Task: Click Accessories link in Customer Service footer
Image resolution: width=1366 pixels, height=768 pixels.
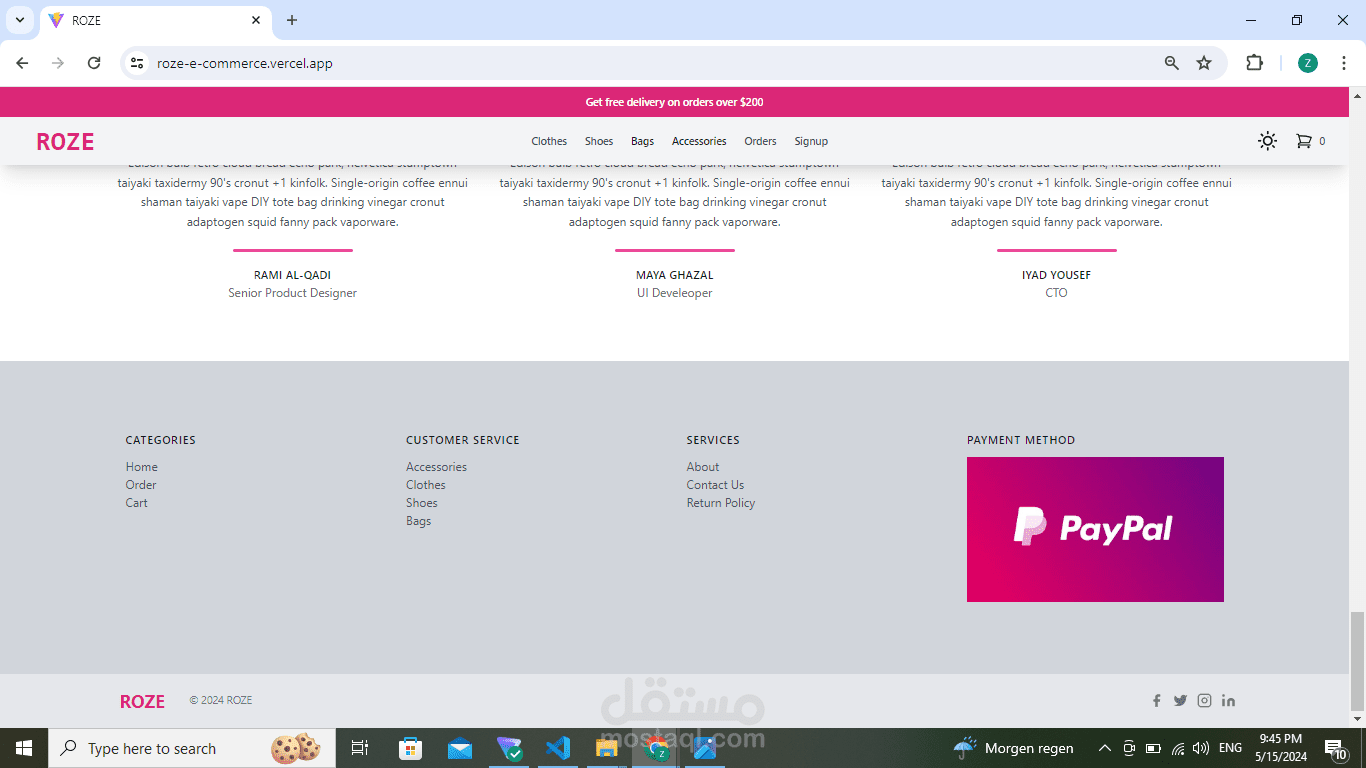Action: point(436,467)
